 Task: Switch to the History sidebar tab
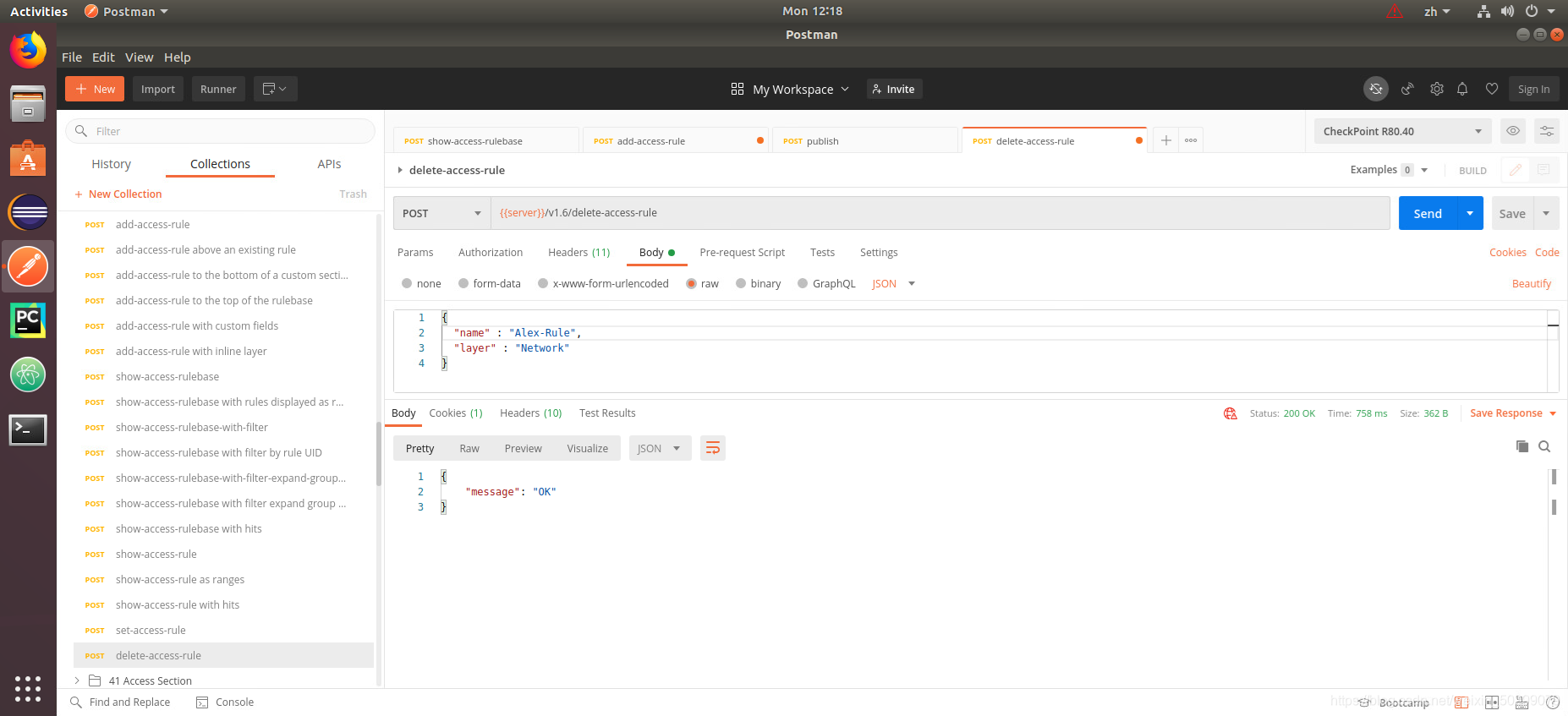(111, 164)
